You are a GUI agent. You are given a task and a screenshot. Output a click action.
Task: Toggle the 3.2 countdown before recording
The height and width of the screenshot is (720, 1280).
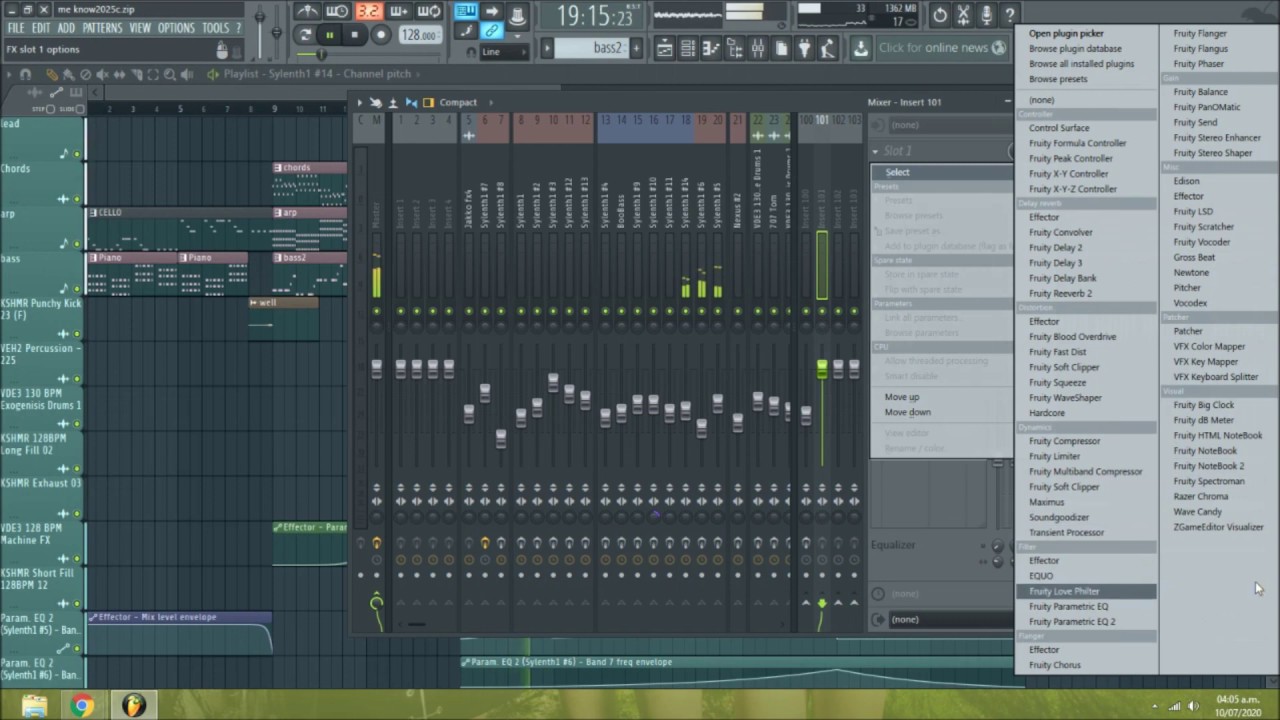369,12
